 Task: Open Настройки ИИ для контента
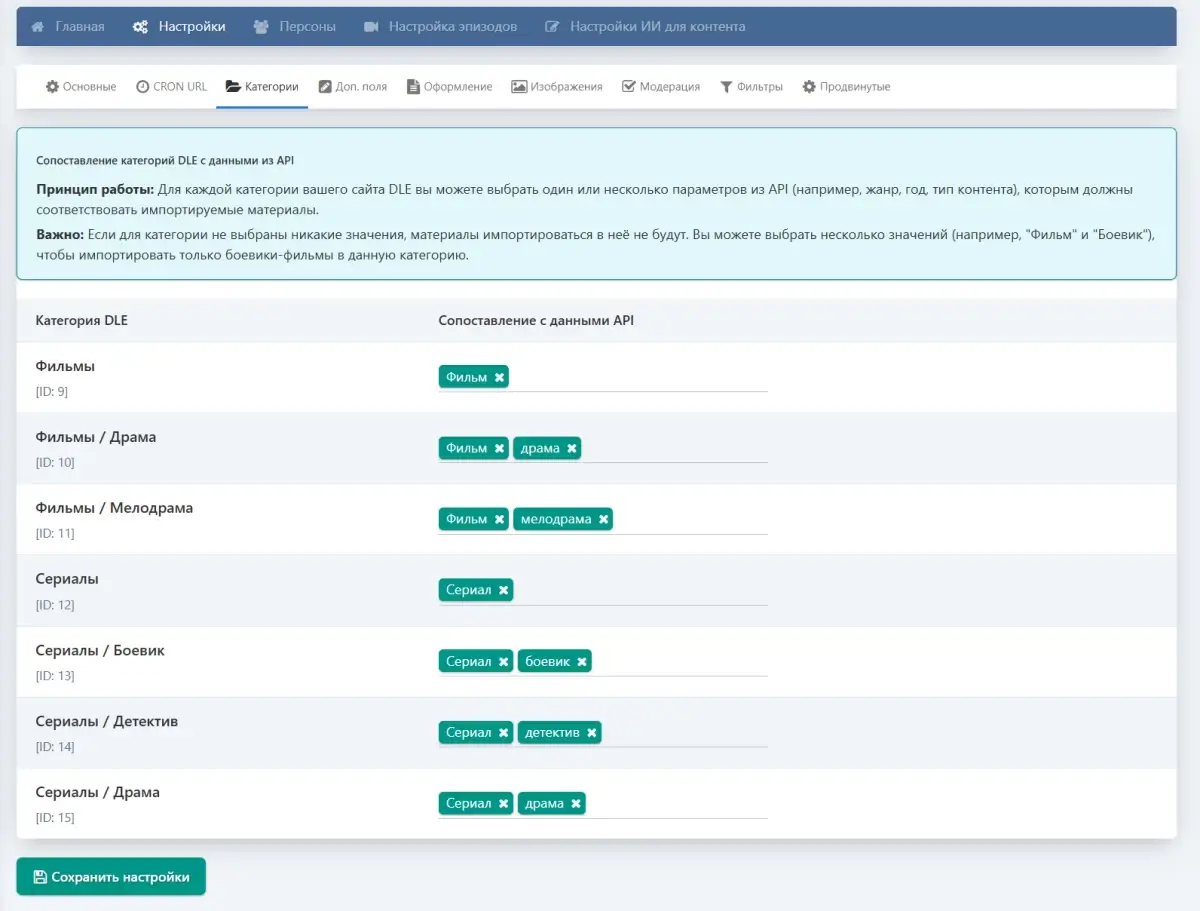tap(645, 26)
